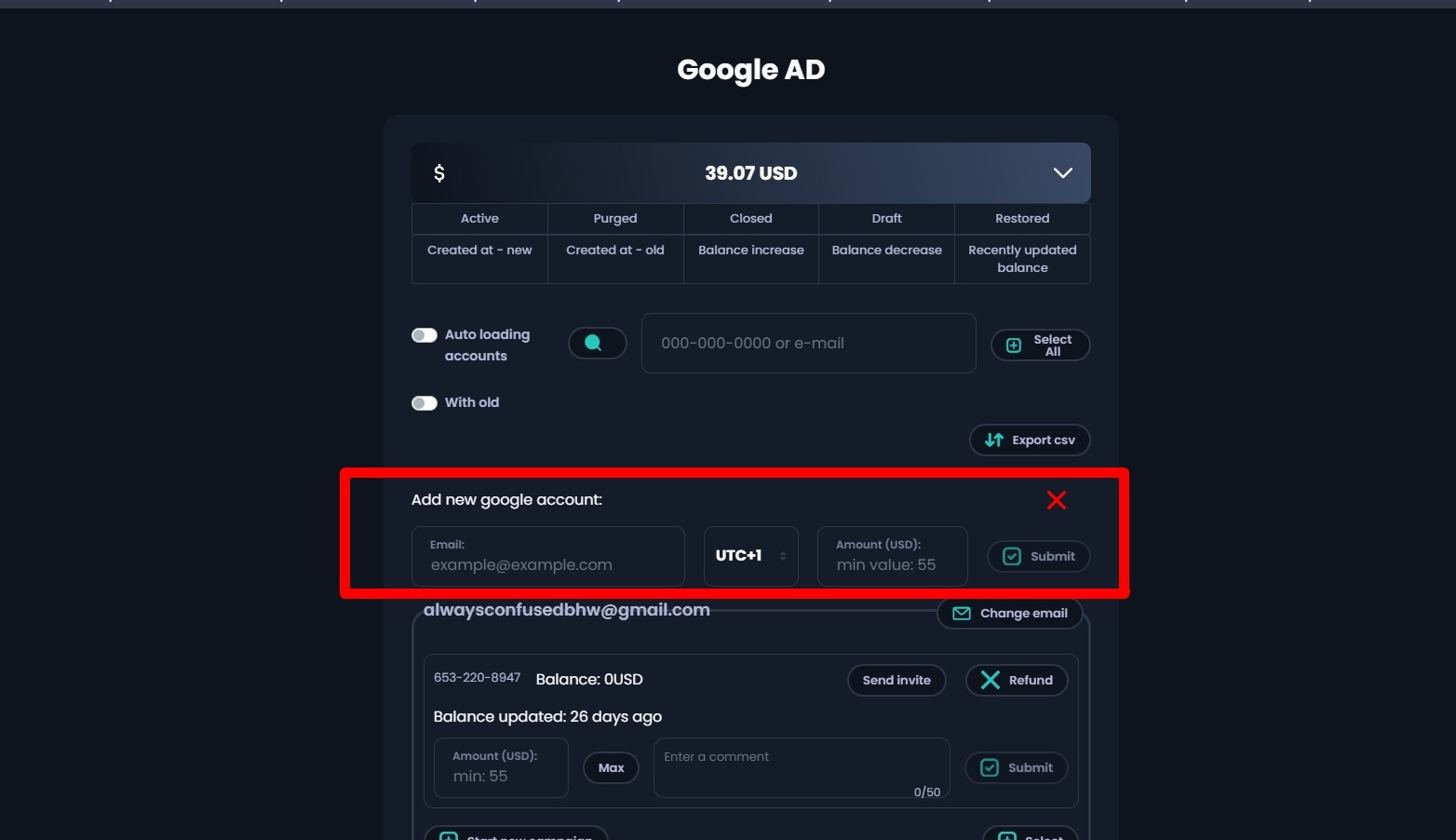The height and width of the screenshot is (840, 1456).
Task: Toggle Auto loading accounts switch
Action: tap(425, 335)
